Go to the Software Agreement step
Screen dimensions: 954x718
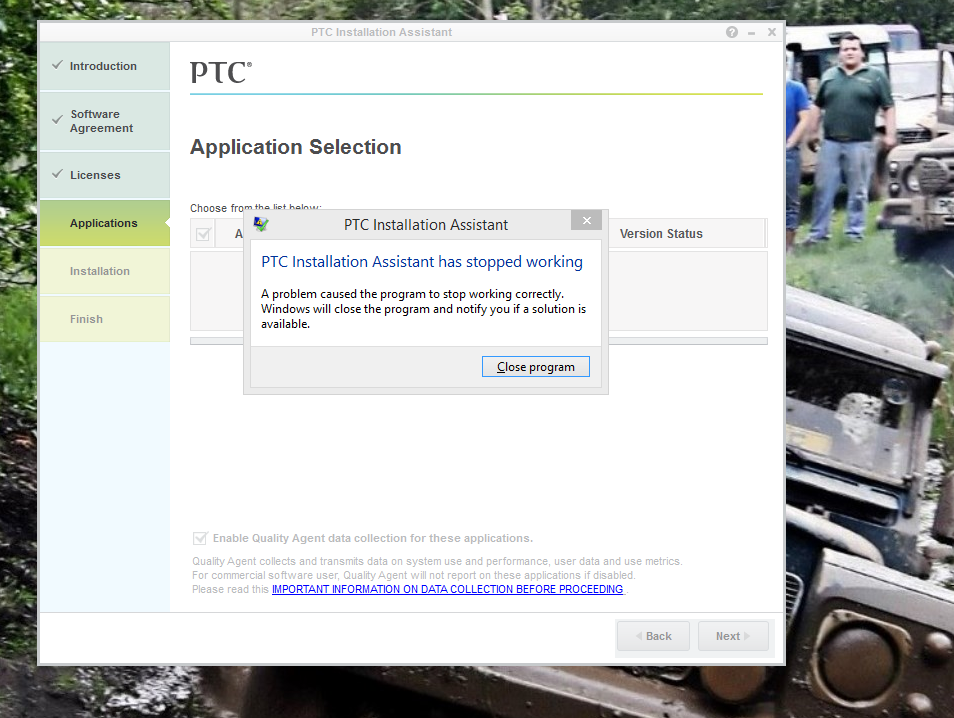[105, 121]
